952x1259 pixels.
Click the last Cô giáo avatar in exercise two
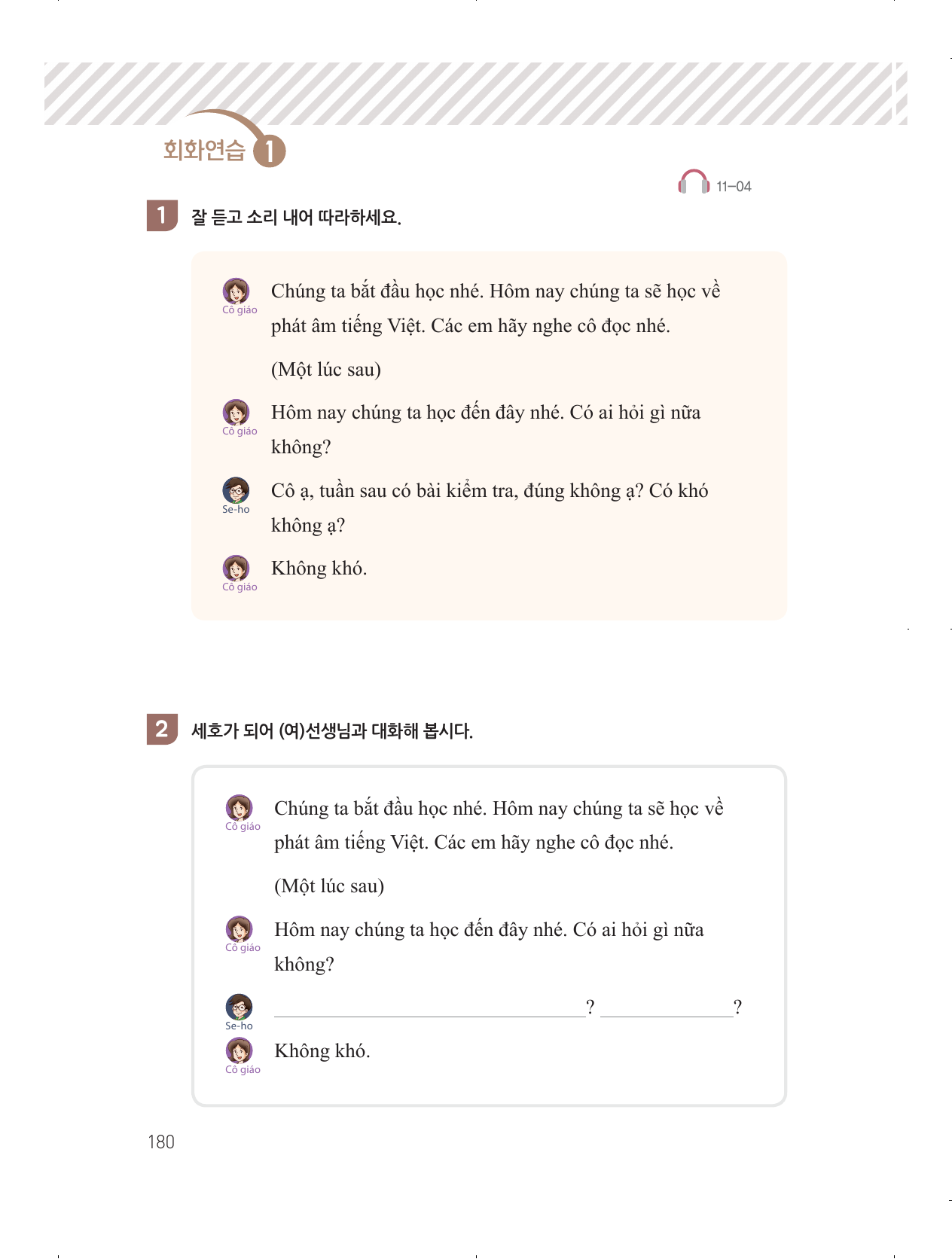[239, 1051]
